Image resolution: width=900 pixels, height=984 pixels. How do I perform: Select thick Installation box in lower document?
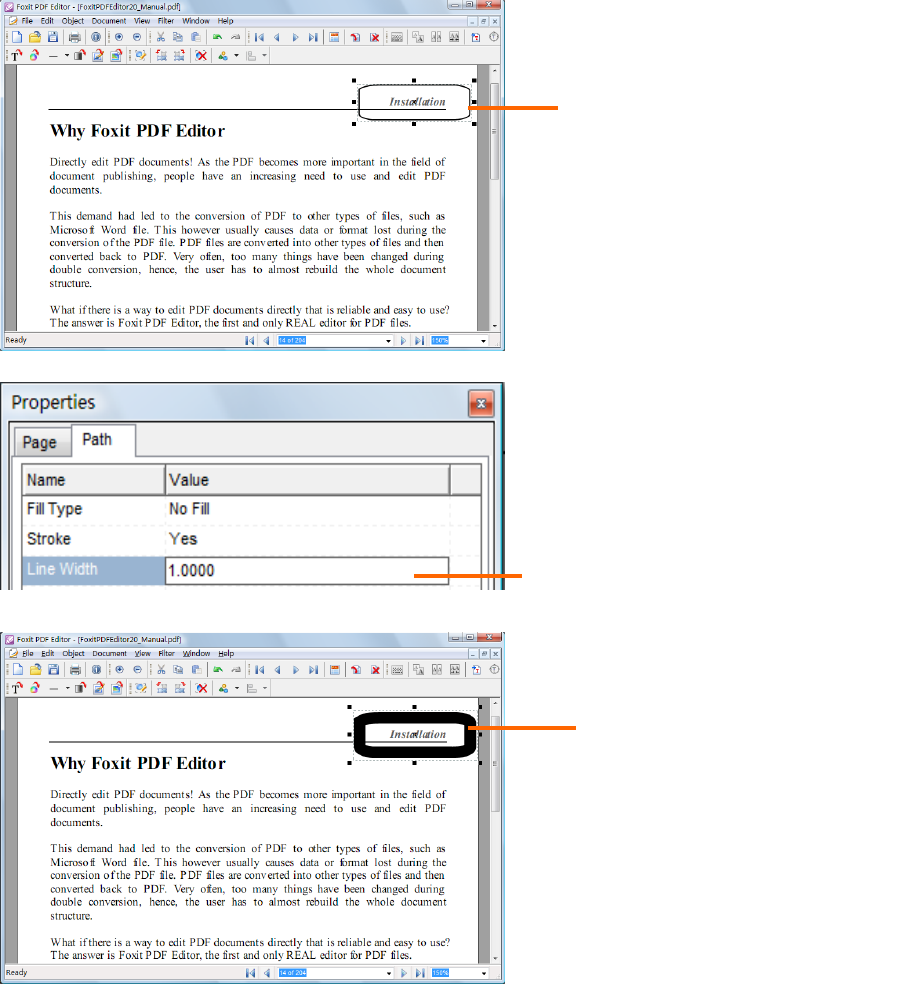tap(415, 734)
